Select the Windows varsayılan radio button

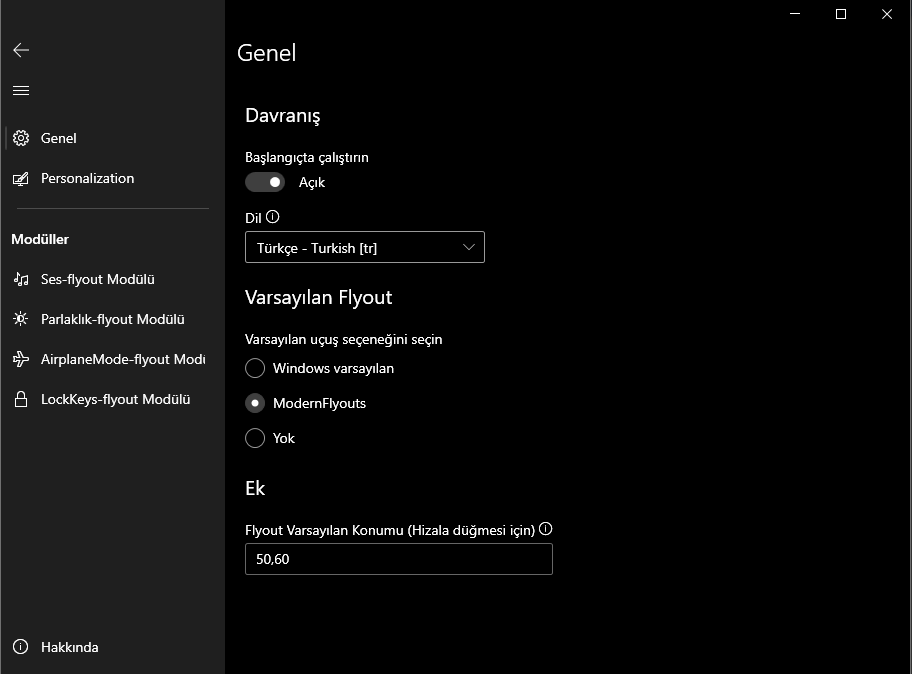[255, 368]
